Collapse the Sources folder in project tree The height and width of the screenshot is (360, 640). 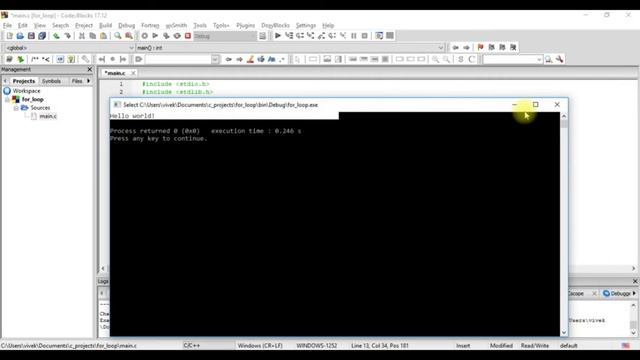pyautogui.click(x=16, y=108)
